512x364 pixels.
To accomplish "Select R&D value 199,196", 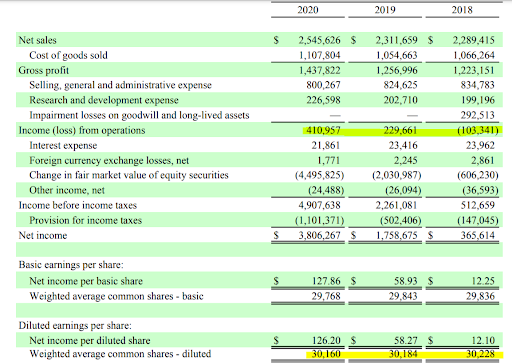I will pyautogui.click(x=478, y=100).
